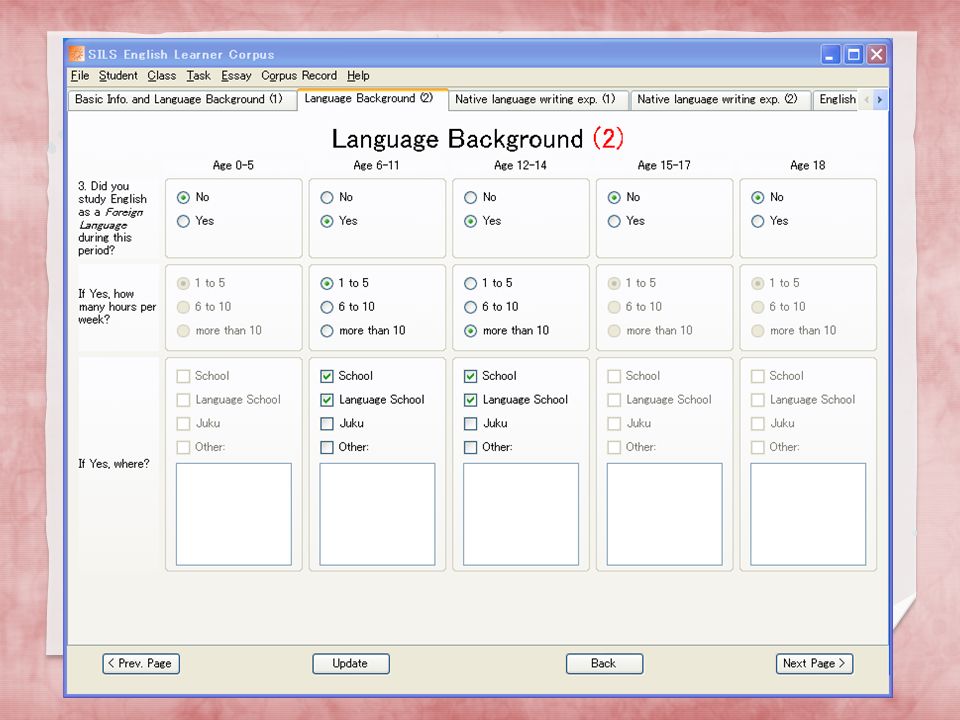960x720 pixels.
Task: Open the Help menu
Action: click(358, 75)
